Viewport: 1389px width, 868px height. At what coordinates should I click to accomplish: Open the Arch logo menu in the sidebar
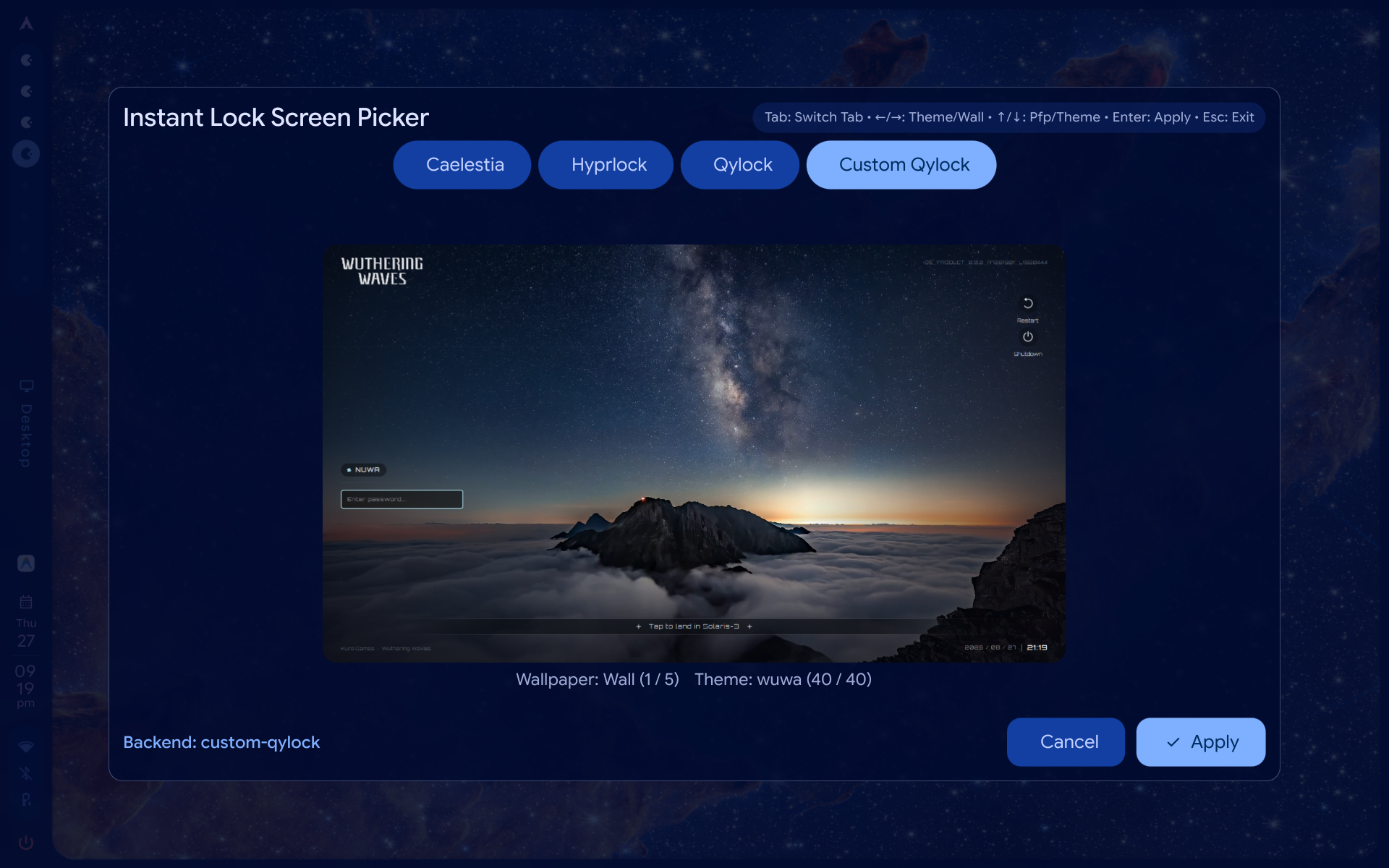point(26,24)
